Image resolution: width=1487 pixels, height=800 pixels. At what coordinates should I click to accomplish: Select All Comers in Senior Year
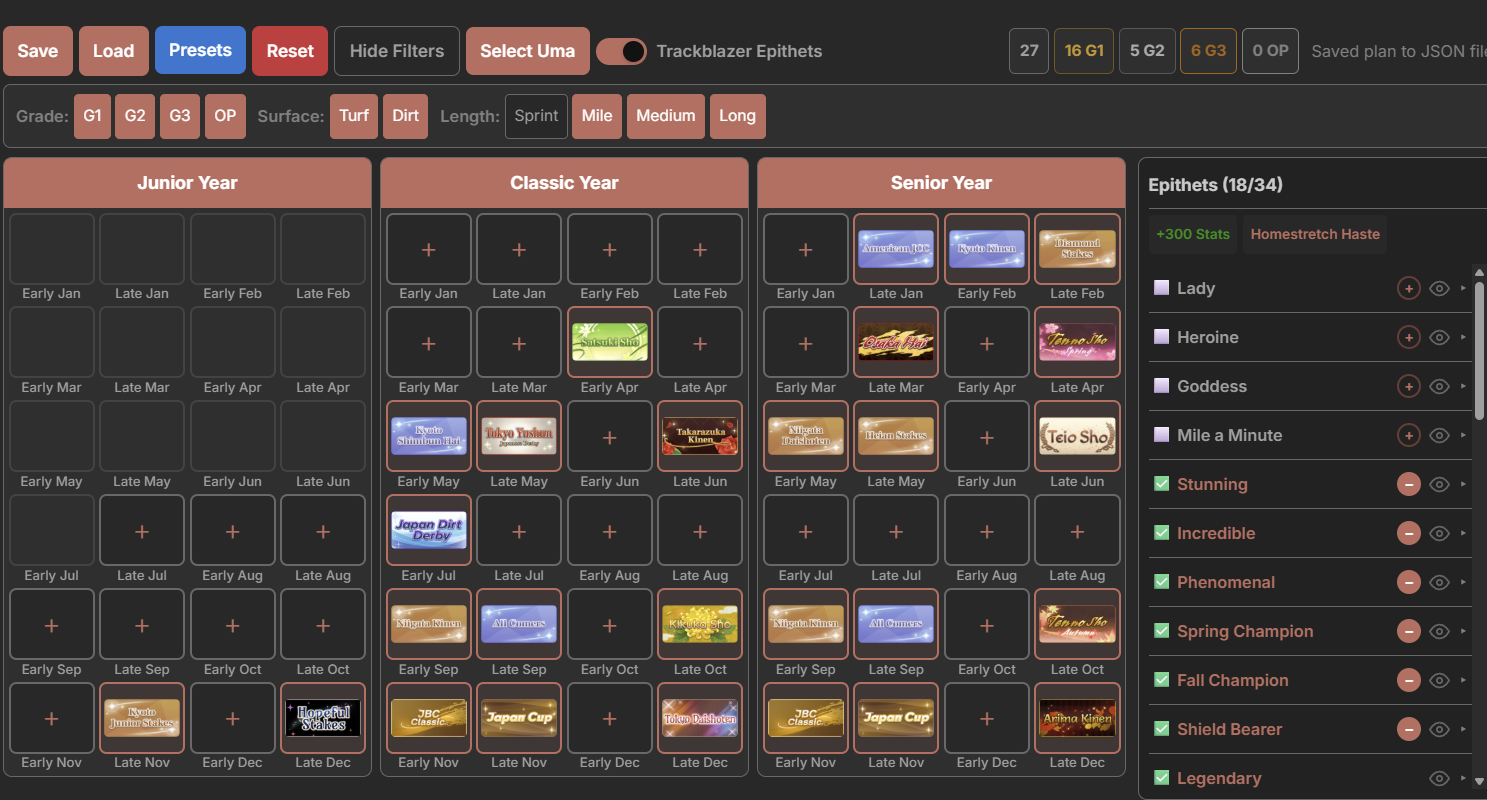click(896, 624)
